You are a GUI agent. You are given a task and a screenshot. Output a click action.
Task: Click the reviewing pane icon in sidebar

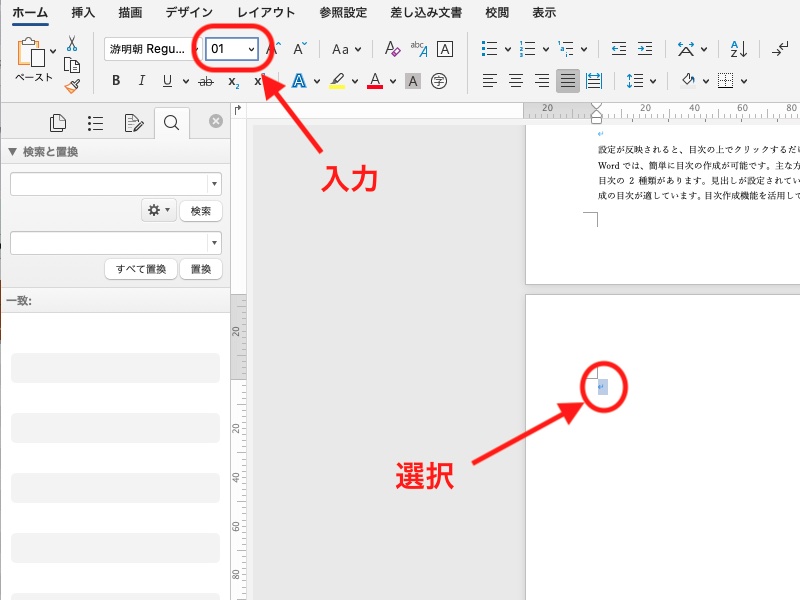pyautogui.click(x=133, y=123)
